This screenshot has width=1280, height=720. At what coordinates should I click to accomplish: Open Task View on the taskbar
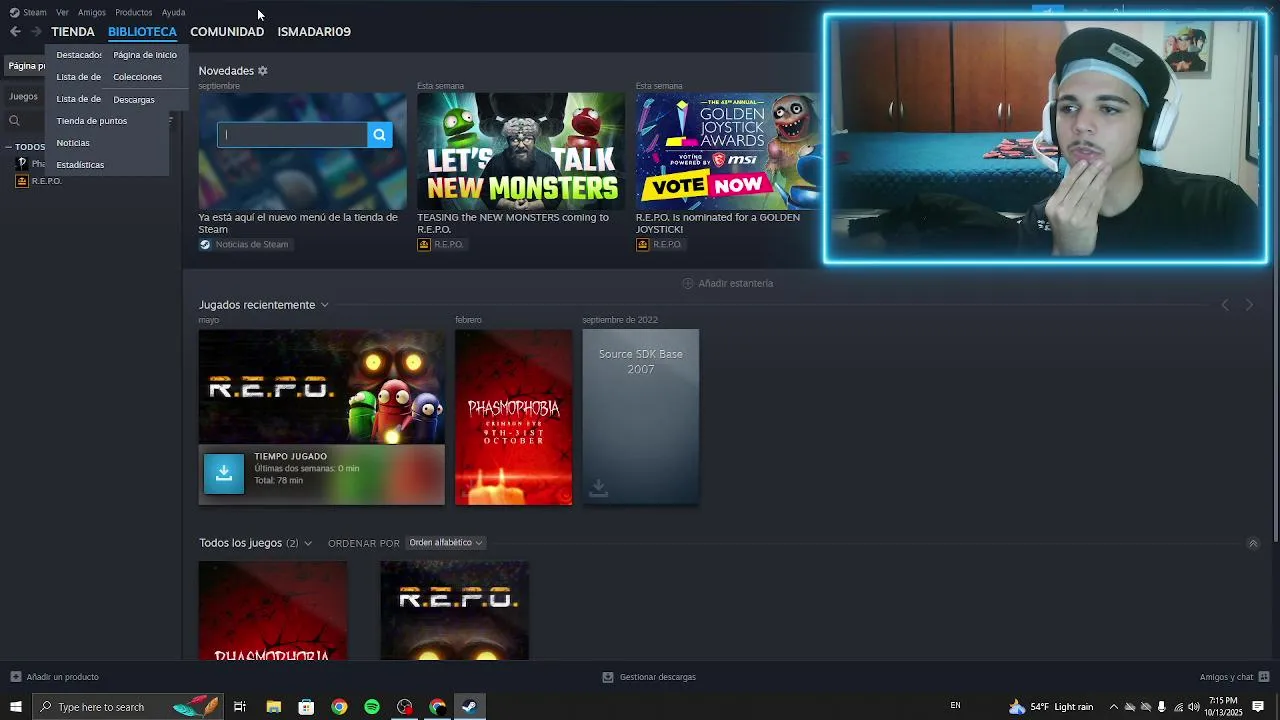240,707
